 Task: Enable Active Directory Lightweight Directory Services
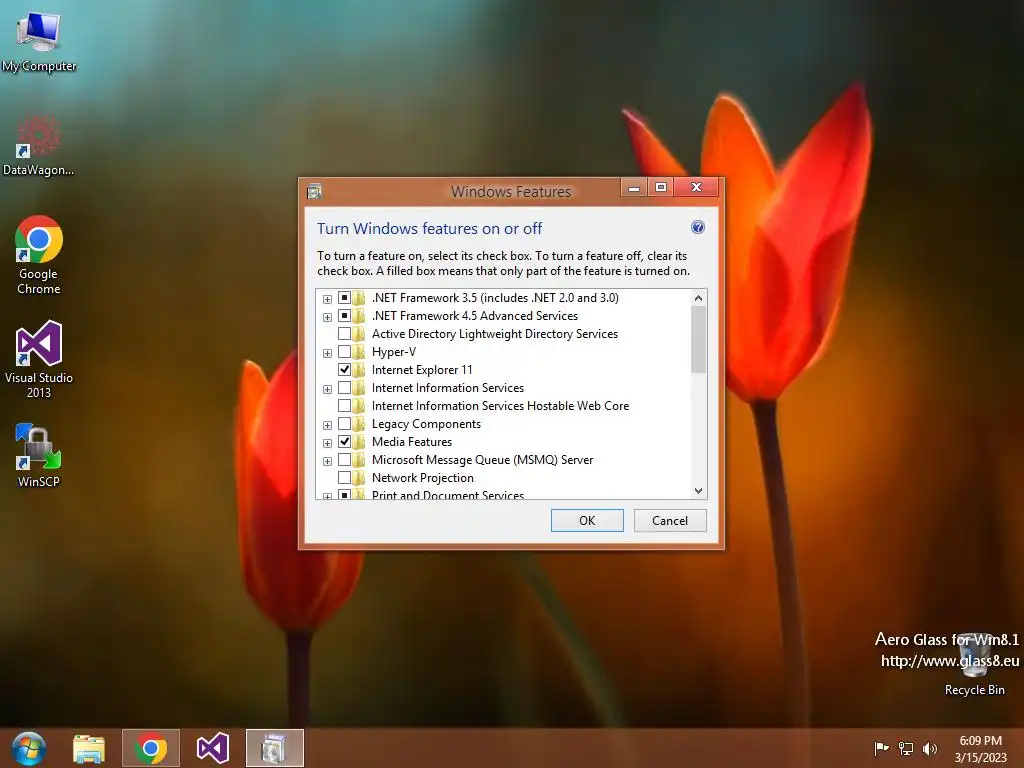click(344, 334)
